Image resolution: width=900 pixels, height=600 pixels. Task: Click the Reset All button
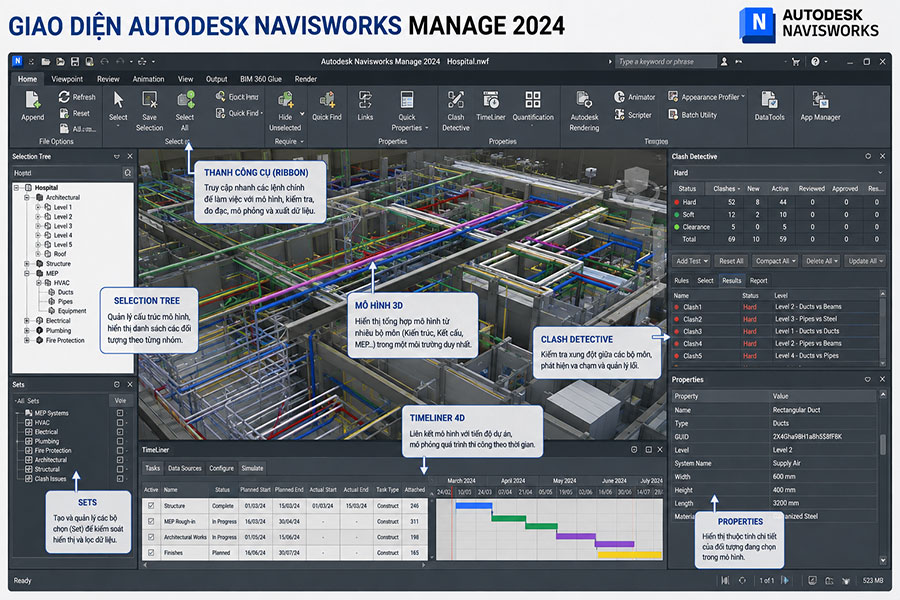pyautogui.click(x=731, y=261)
